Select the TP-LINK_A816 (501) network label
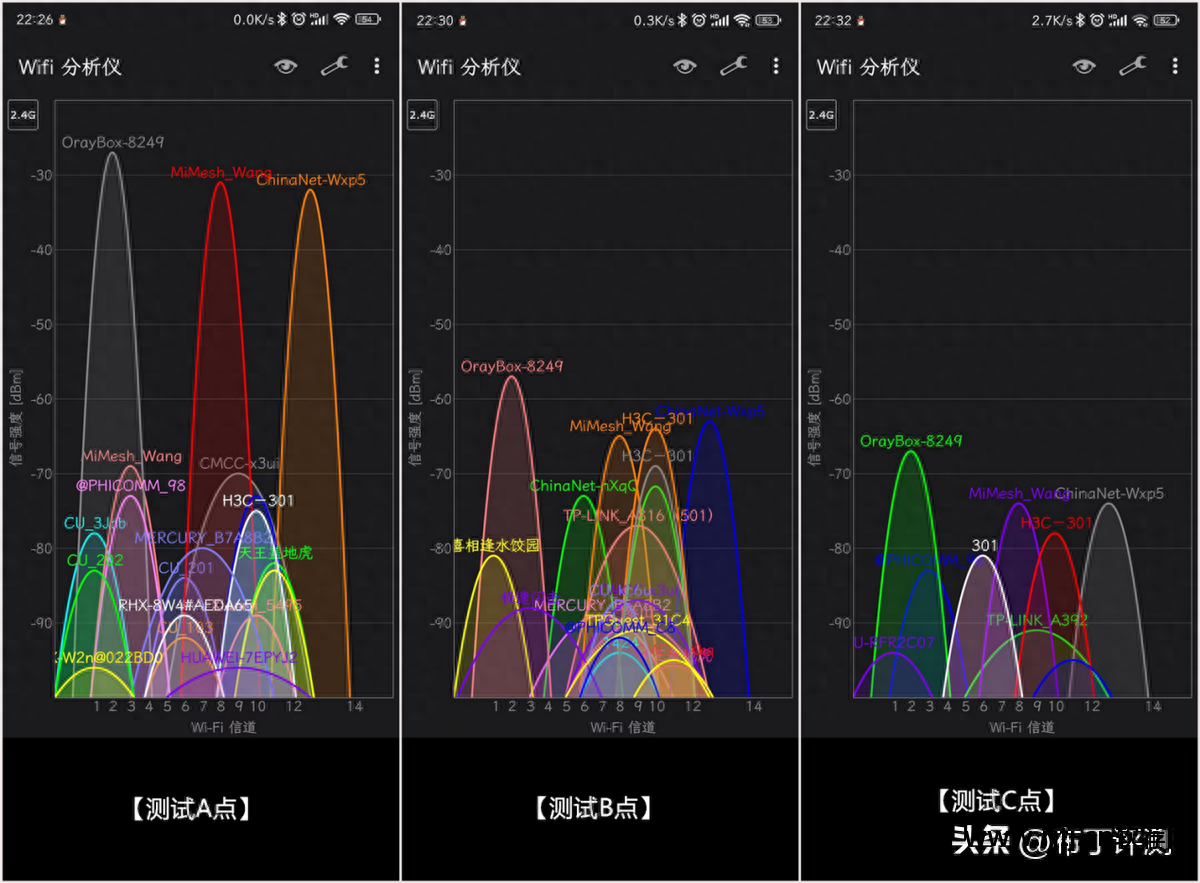Screen dimensions: 1200x883 tap(637, 516)
